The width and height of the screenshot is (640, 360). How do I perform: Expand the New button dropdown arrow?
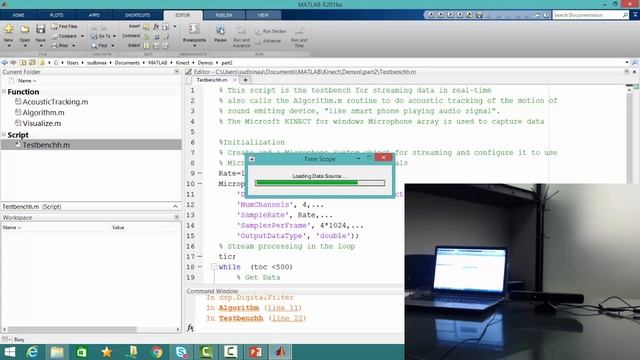(9, 45)
